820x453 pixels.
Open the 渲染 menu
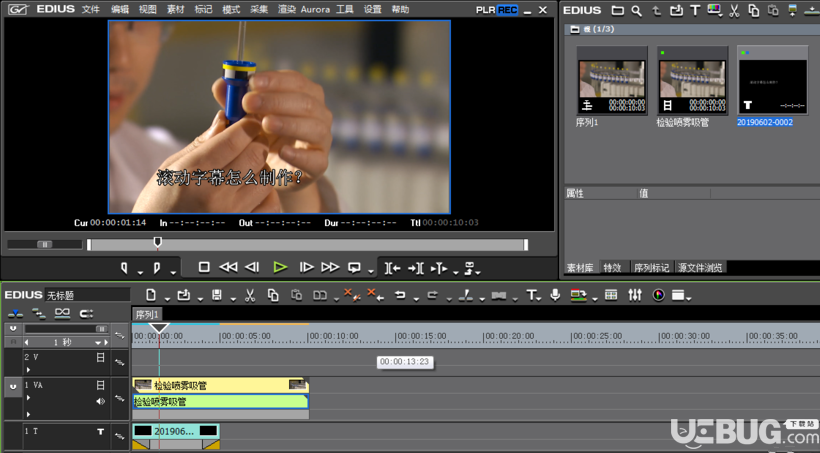[x=287, y=9]
